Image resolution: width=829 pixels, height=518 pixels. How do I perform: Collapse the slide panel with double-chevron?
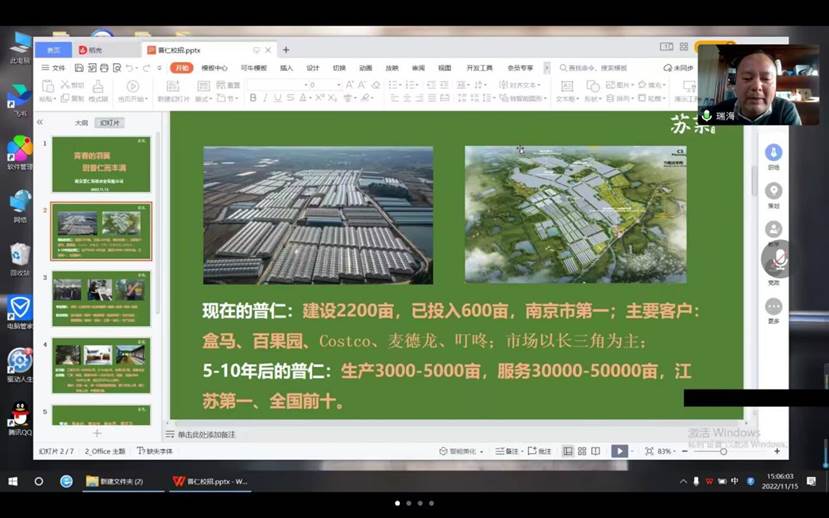coord(40,122)
